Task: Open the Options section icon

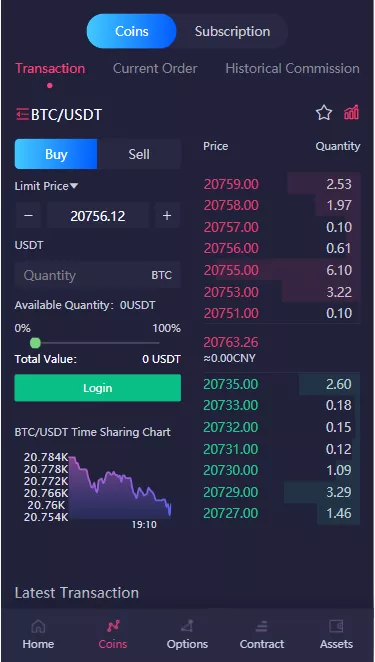Action: point(187,626)
